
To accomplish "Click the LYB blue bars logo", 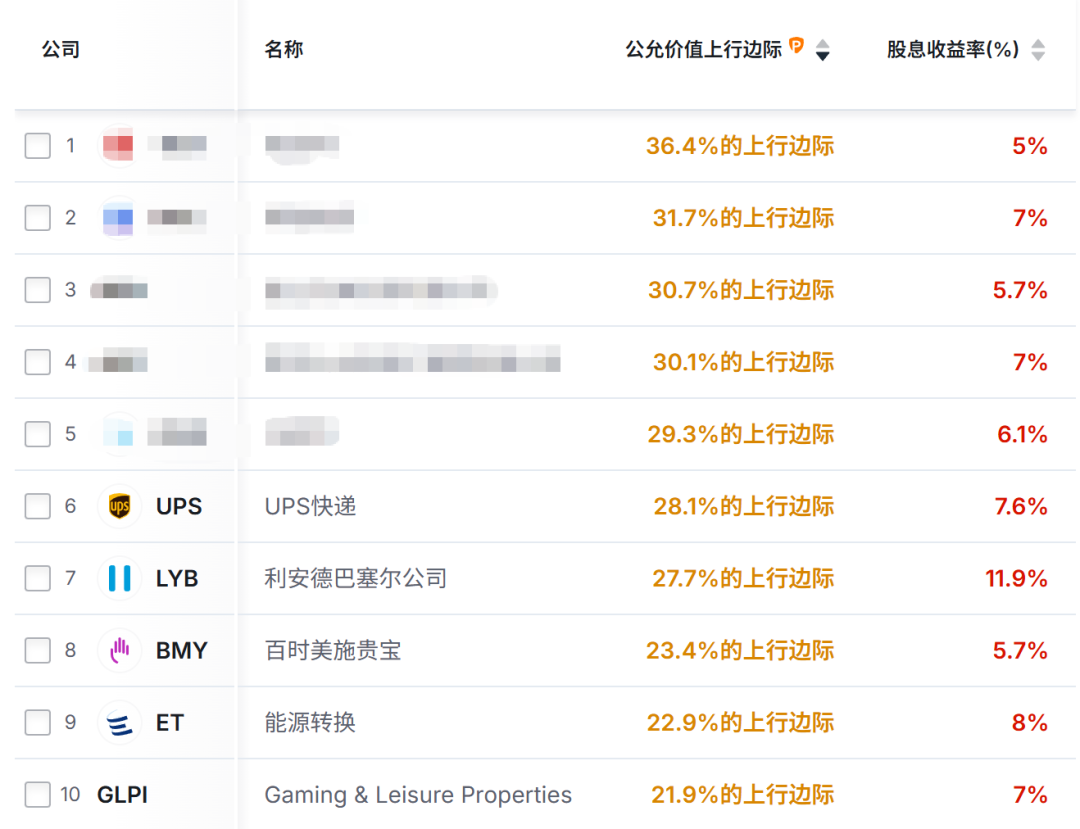I will click(x=119, y=579).
